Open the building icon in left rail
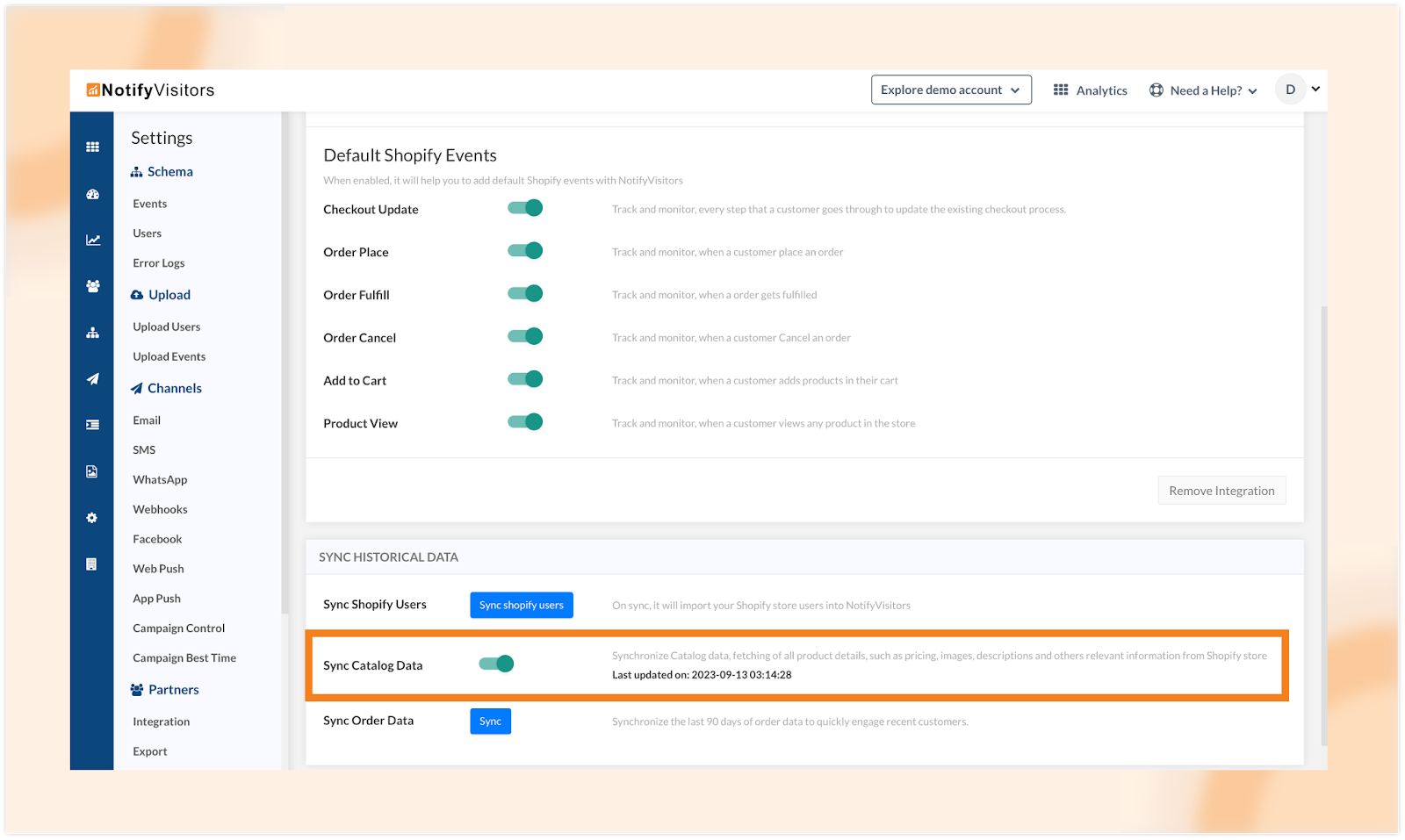Image resolution: width=1405 pixels, height=840 pixels. (x=91, y=564)
